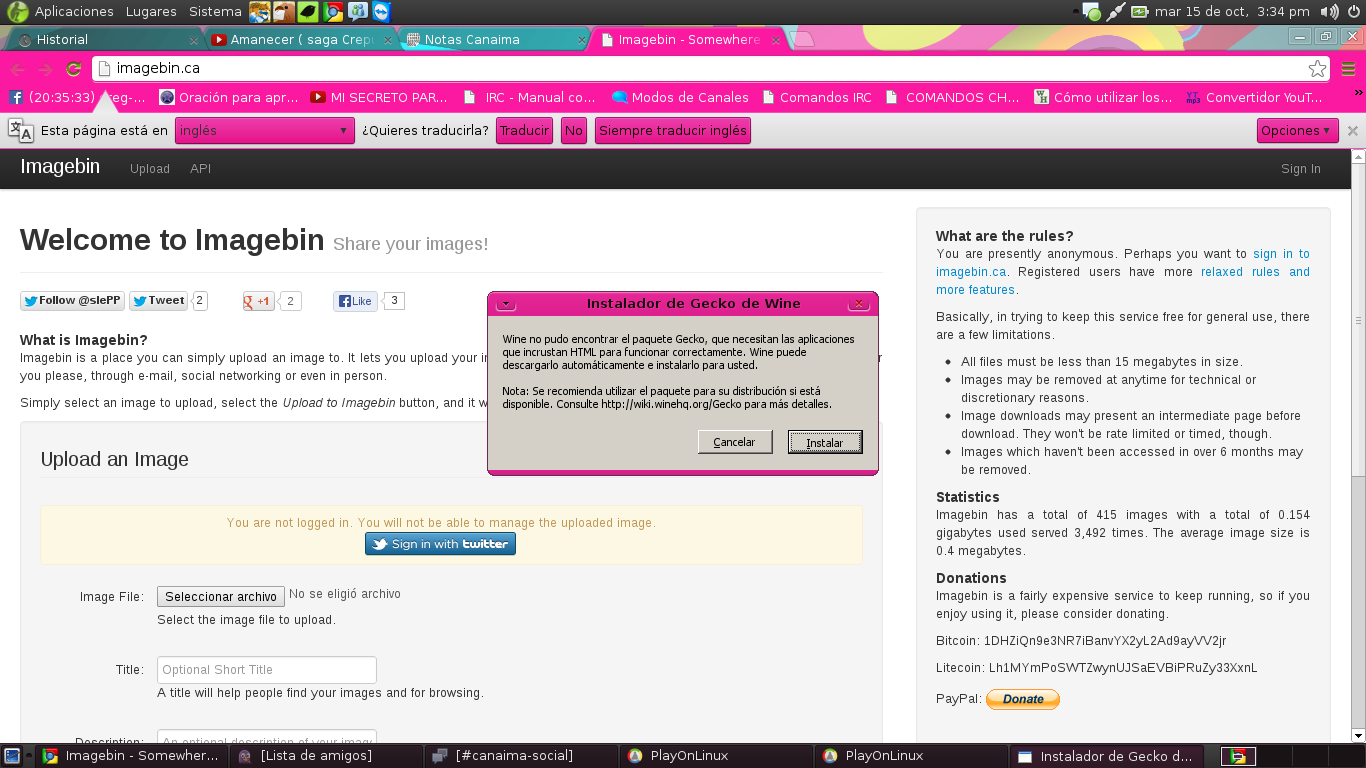Launch the TeamViewer icon in top panel

tap(381, 12)
